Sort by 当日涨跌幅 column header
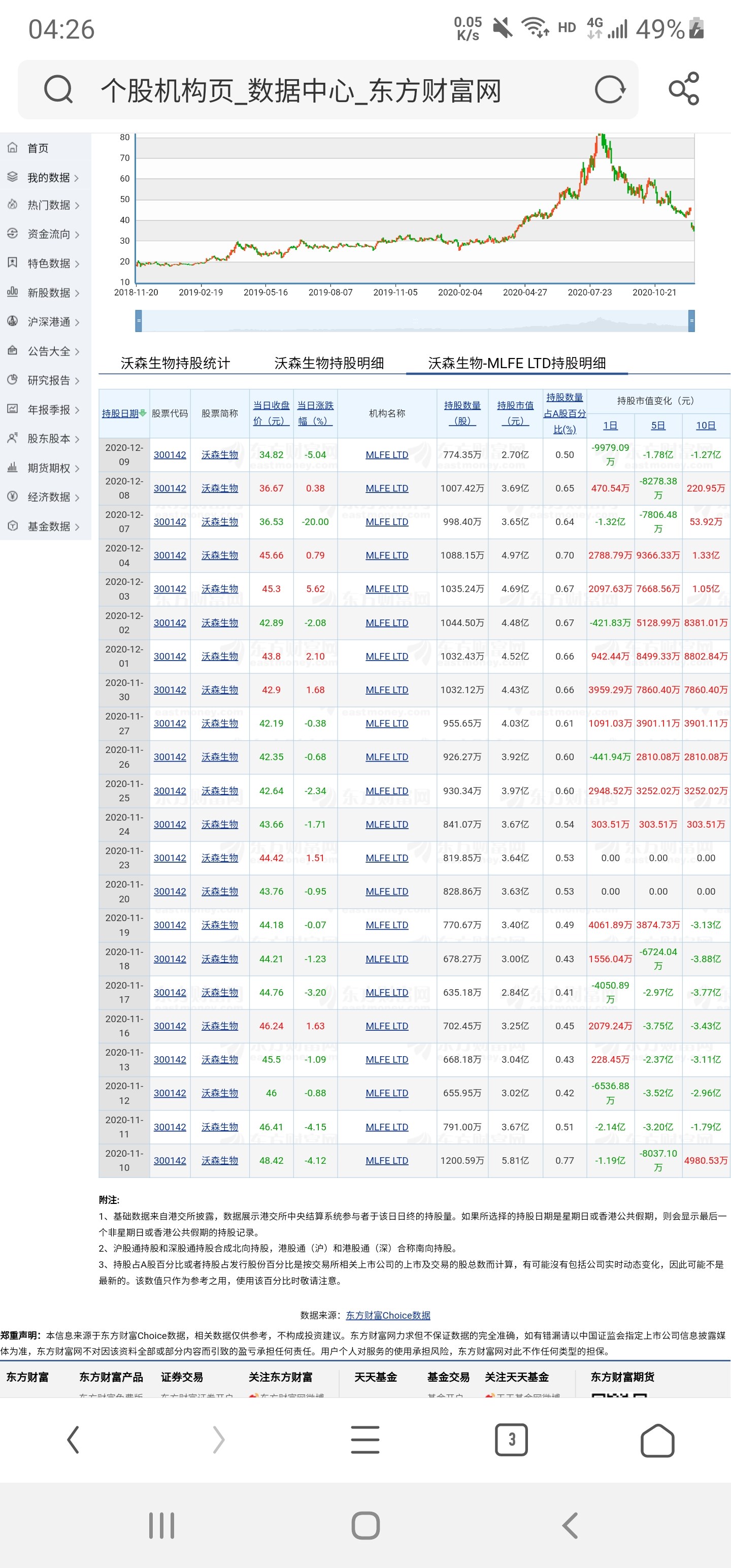The image size is (731, 1568). click(x=315, y=413)
